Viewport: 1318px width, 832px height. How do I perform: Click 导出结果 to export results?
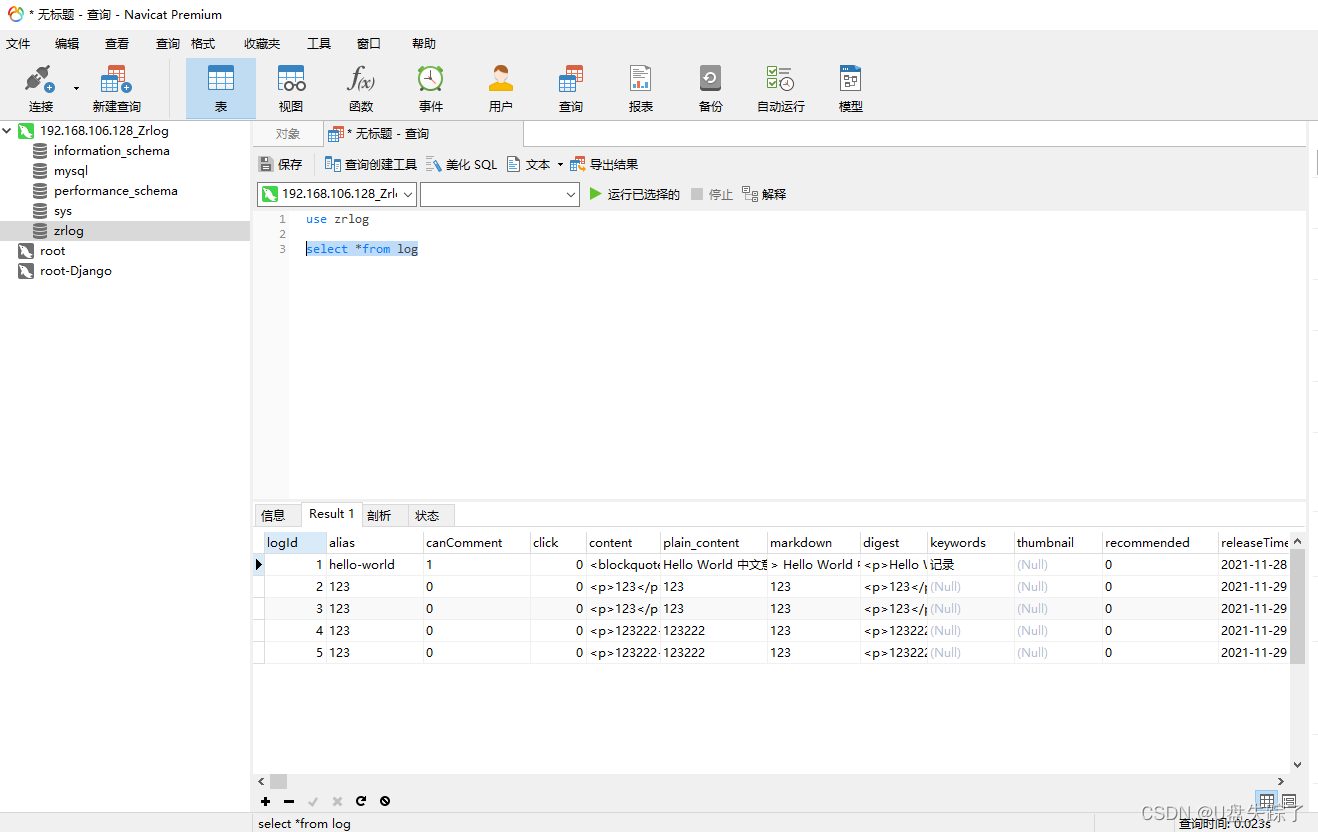pos(605,163)
